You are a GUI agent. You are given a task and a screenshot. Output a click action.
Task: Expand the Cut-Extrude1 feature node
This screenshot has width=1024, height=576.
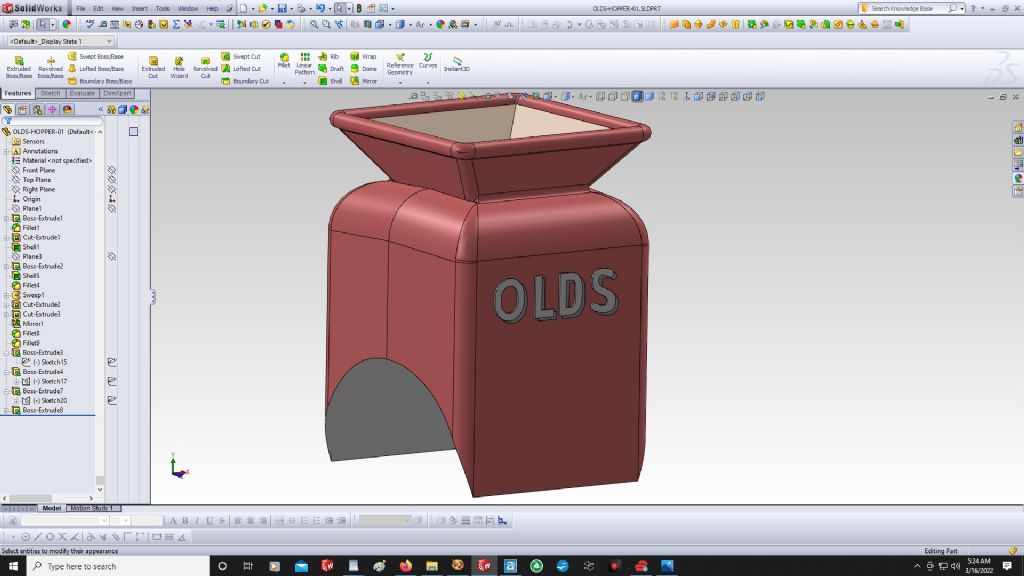[x=7, y=238]
